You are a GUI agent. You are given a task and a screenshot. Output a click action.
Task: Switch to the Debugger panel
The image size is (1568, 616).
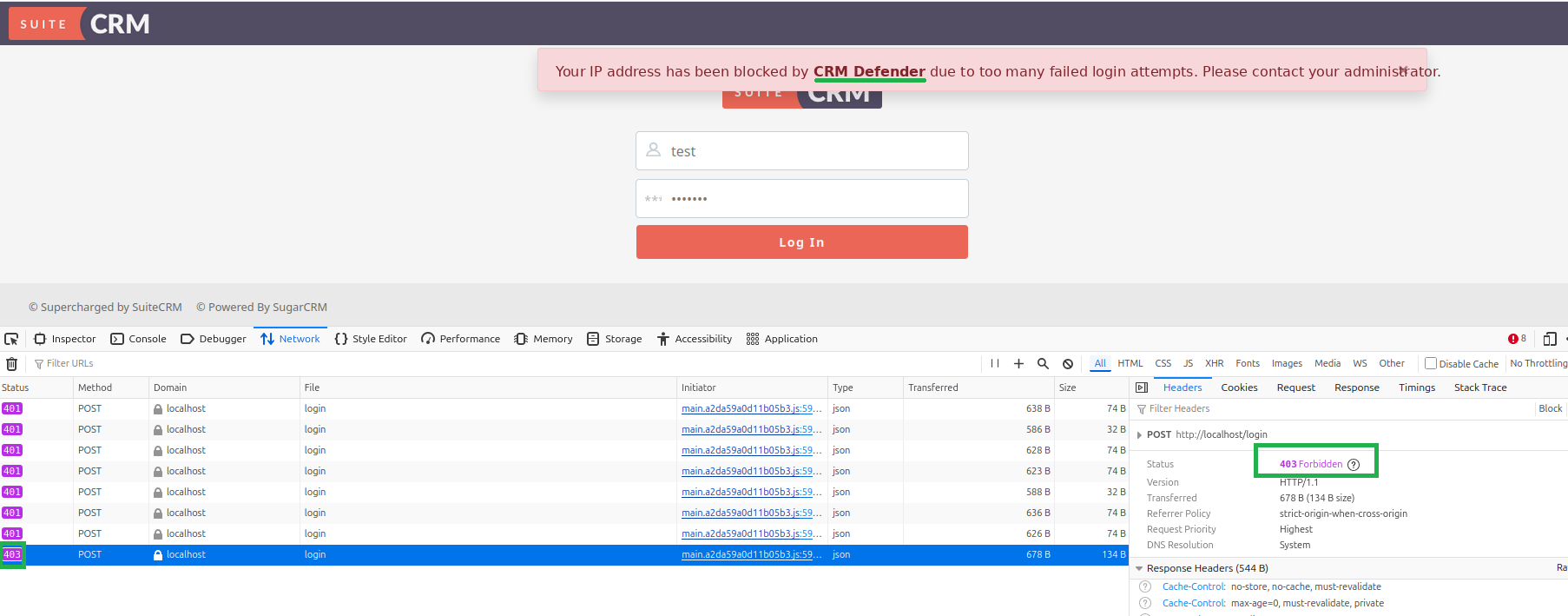[x=214, y=339]
